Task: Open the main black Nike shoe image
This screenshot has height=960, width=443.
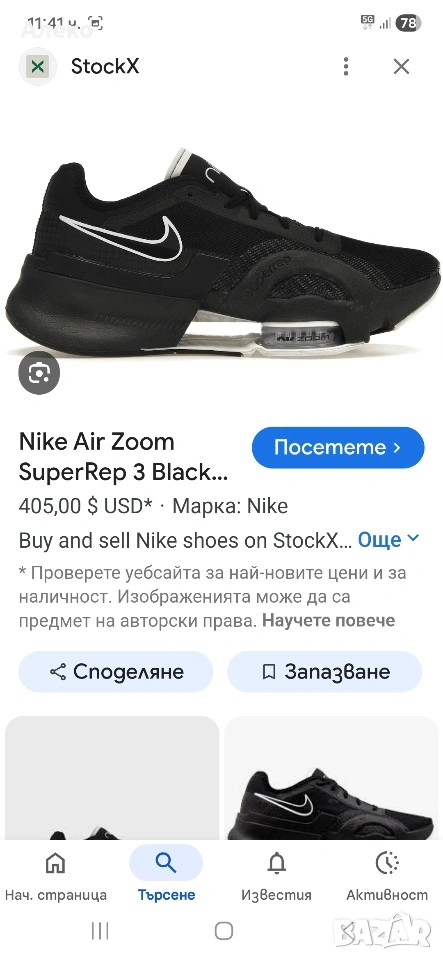Action: [223, 253]
